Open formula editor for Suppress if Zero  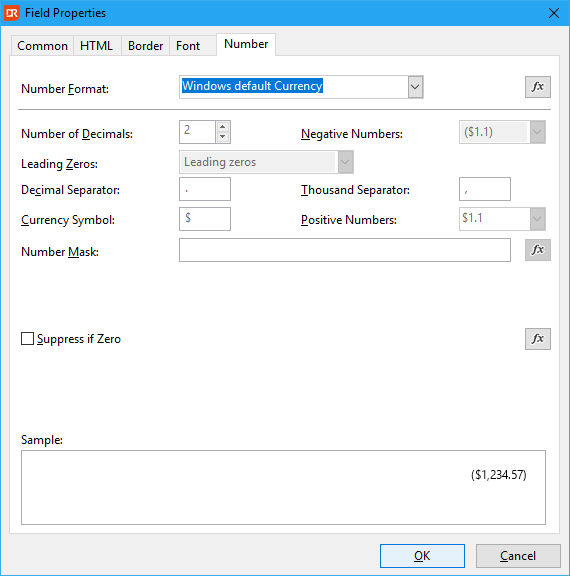coord(538,339)
